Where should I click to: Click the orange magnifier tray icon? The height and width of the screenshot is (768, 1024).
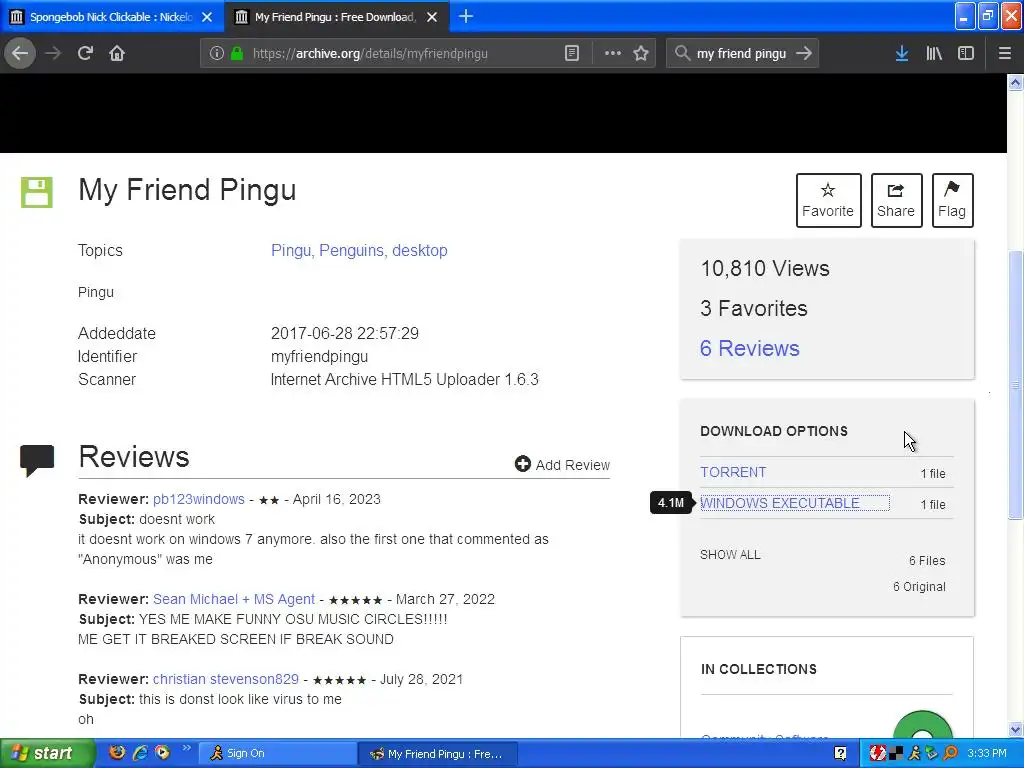click(x=951, y=753)
